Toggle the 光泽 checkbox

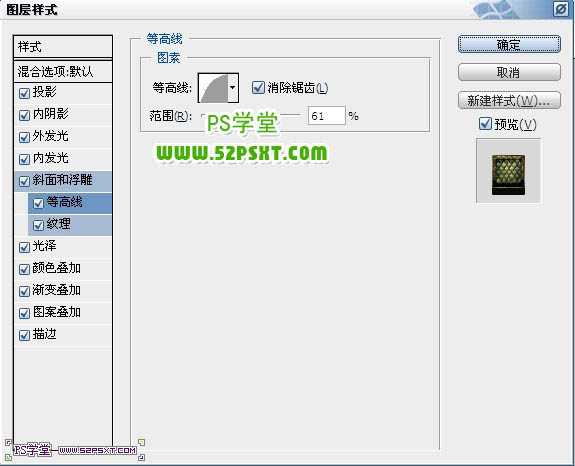(24, 247)
